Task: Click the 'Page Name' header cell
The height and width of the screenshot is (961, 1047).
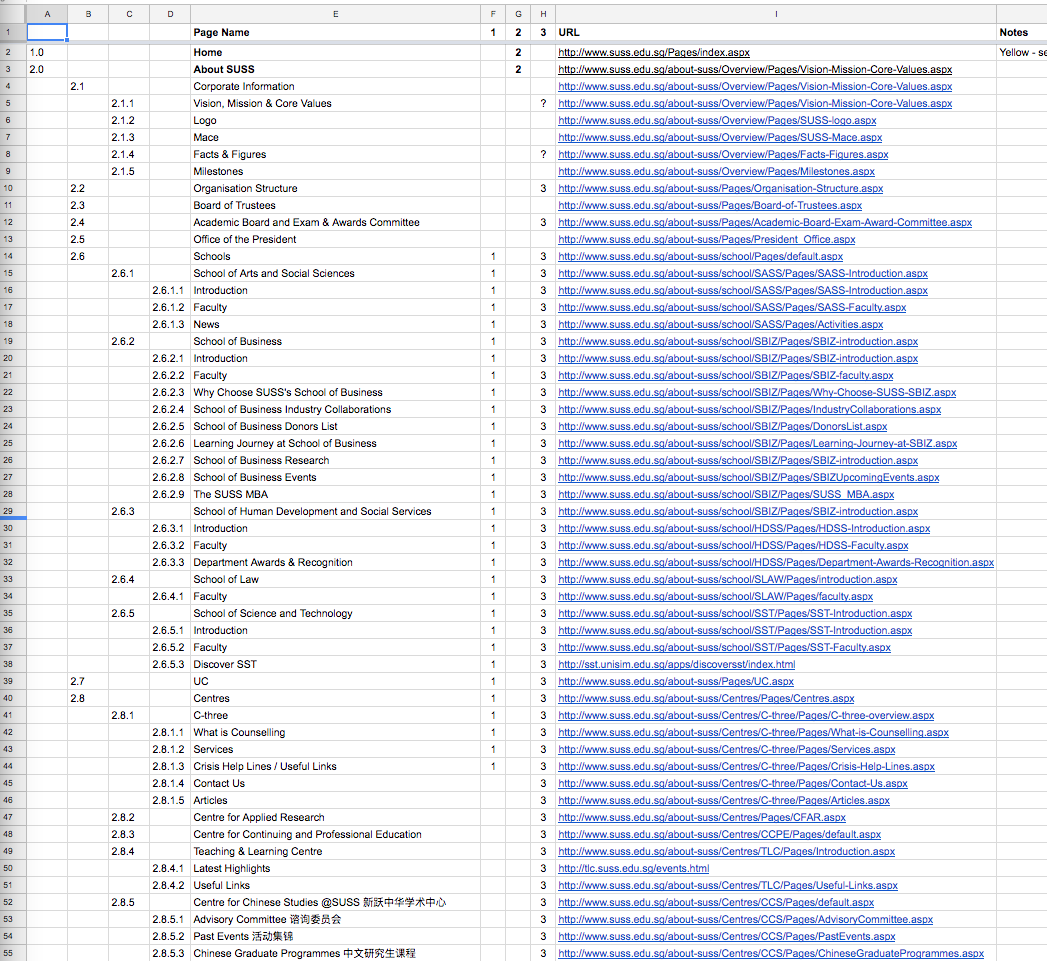Action: (x=335, y=32)
